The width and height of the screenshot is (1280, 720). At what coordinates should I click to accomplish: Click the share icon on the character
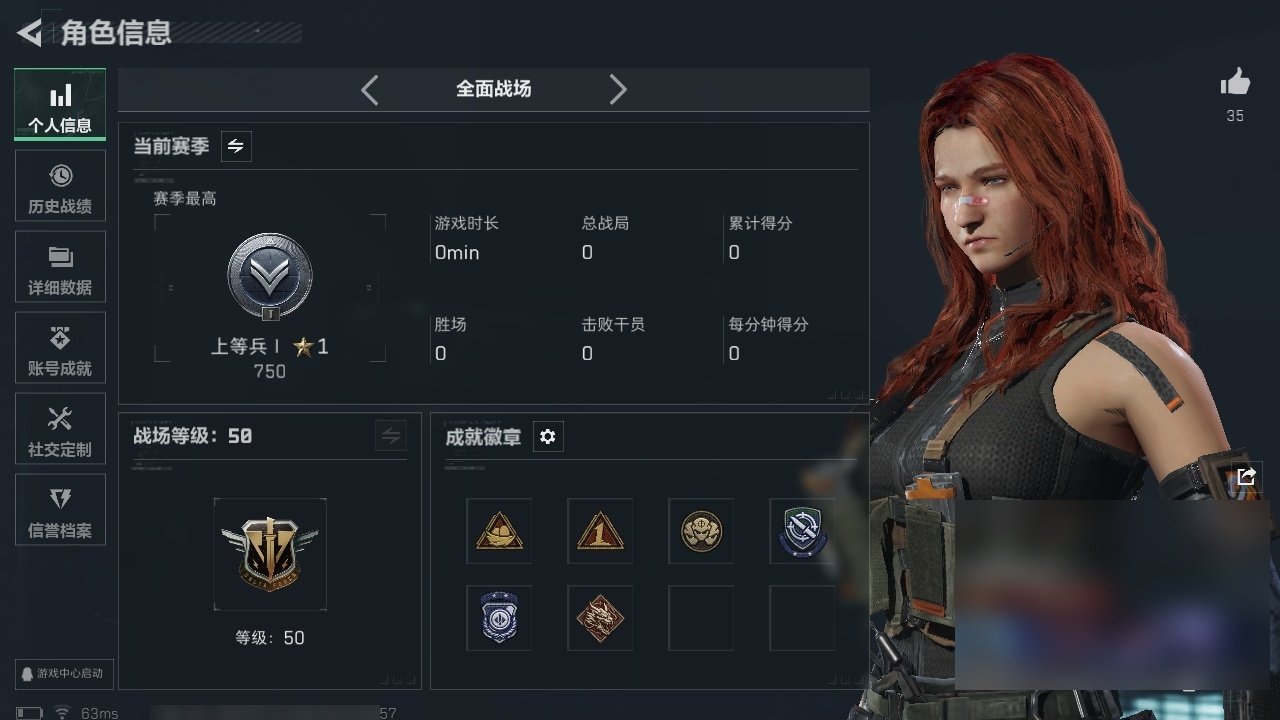(1246, 477)
